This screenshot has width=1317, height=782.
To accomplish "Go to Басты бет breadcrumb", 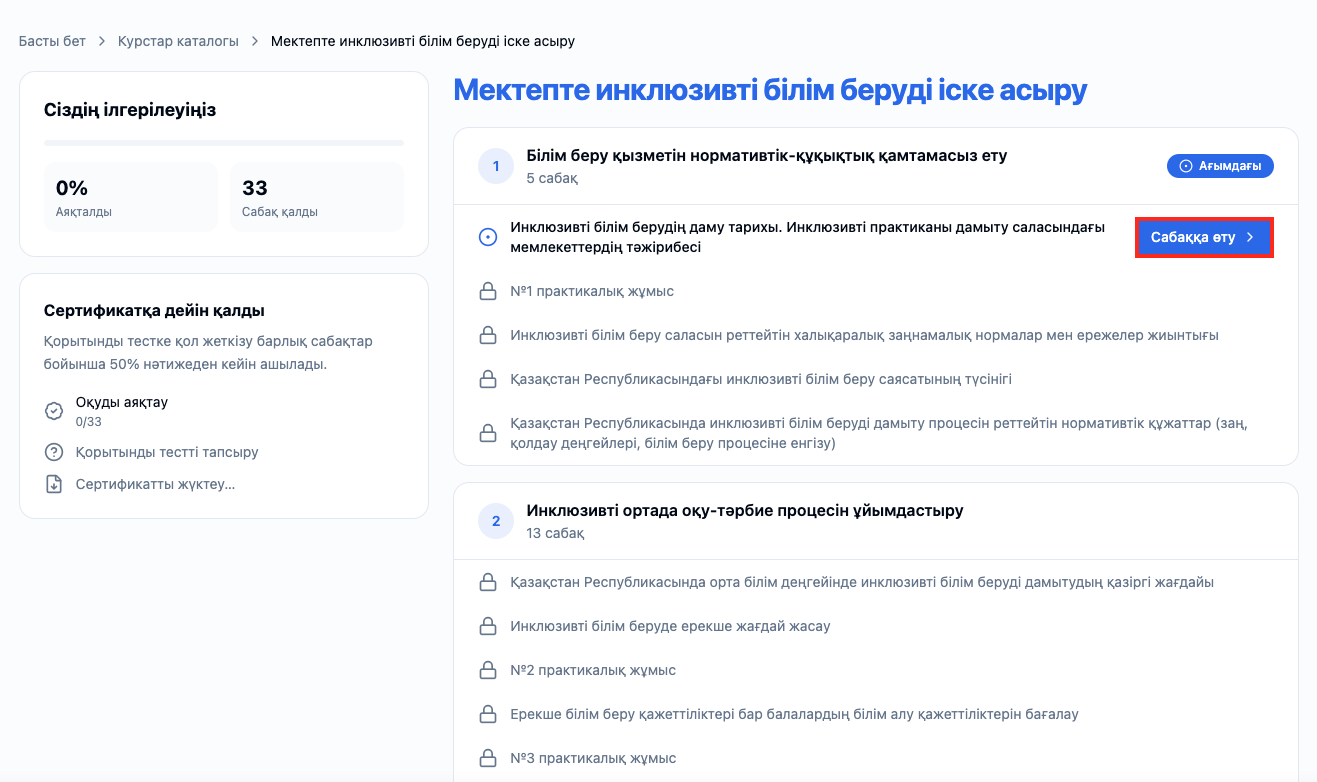I will 52,41.
